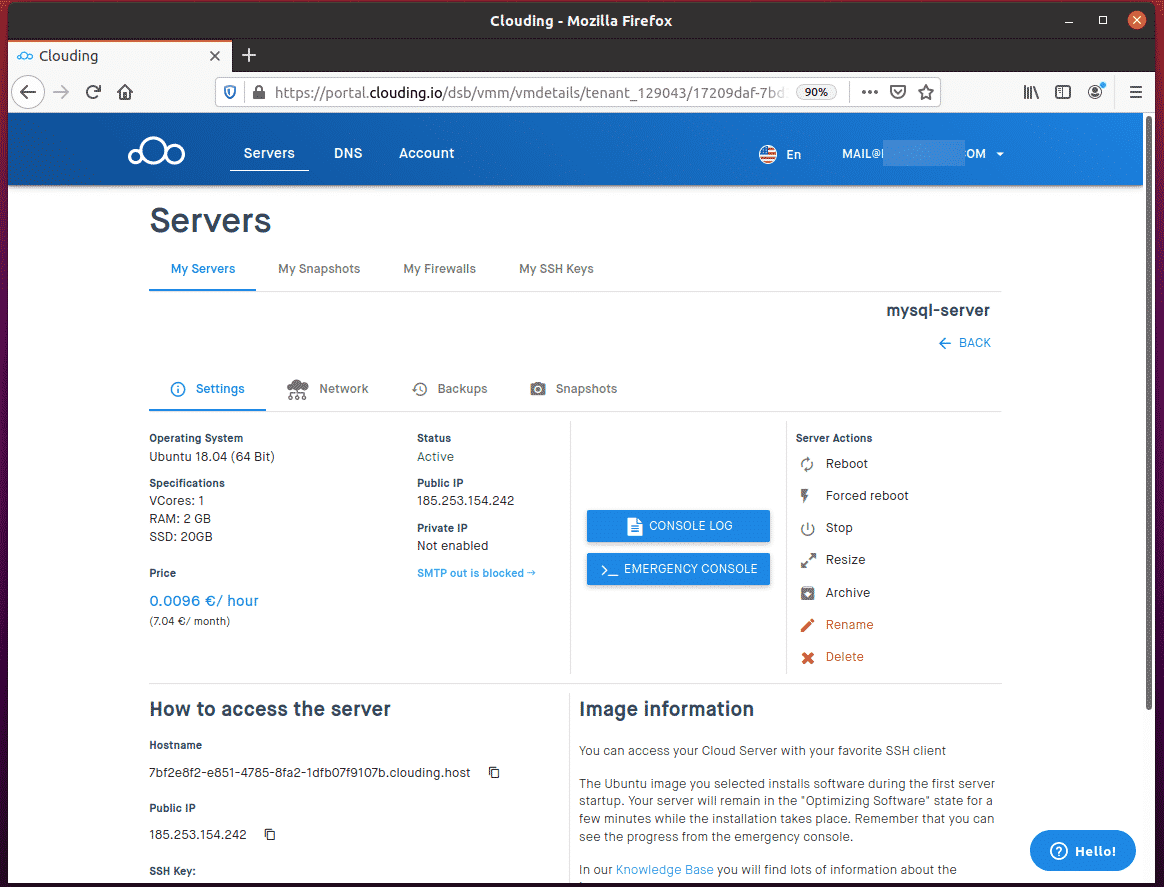Follow the SMTP out is blocked link
This screenshot has height=887, width=1164.
pyautogui.click(x=476, y=573)
